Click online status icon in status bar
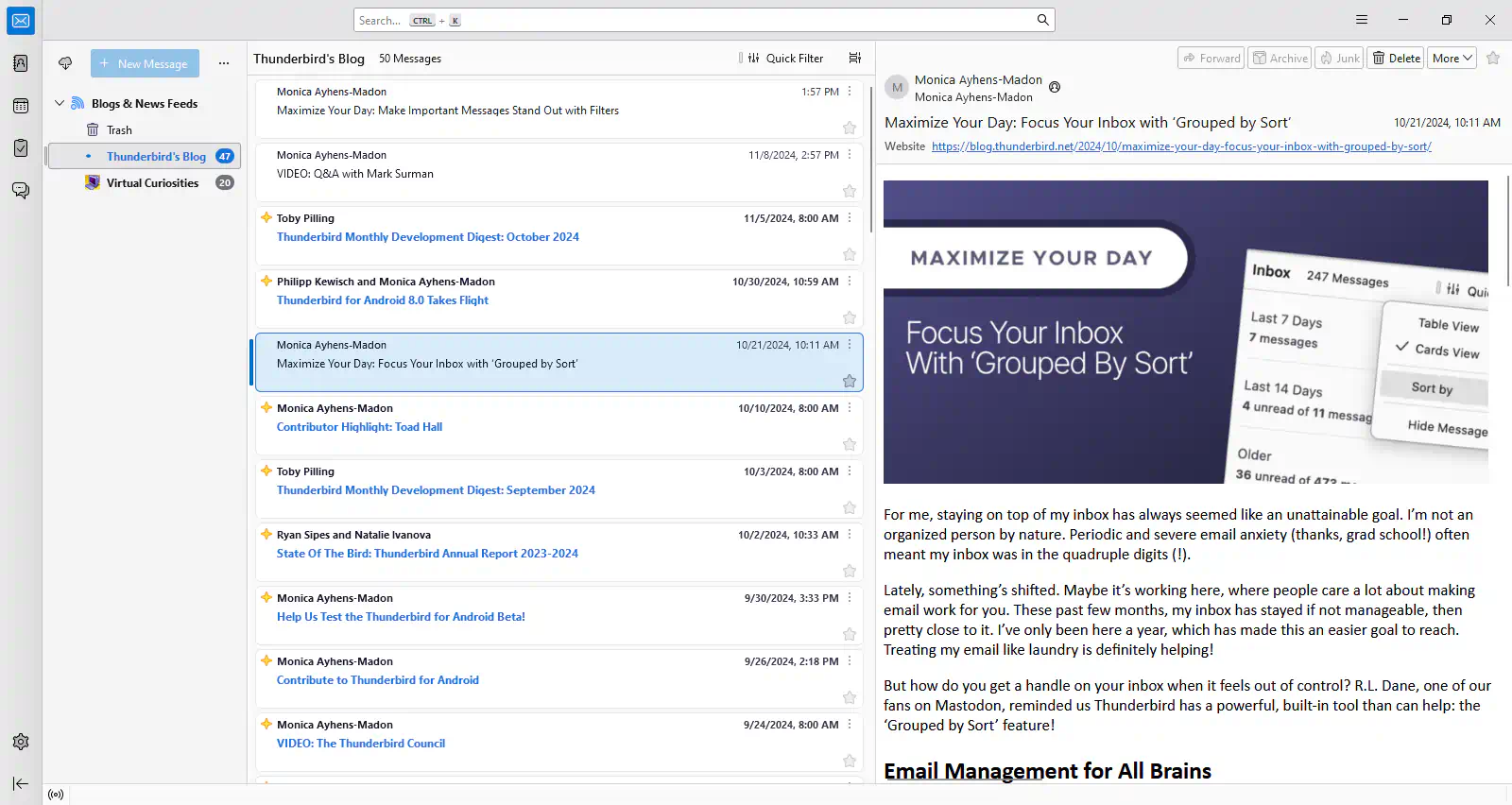Image resolution: width=1512 pixels, height=805 pixels. click(56, 795)
